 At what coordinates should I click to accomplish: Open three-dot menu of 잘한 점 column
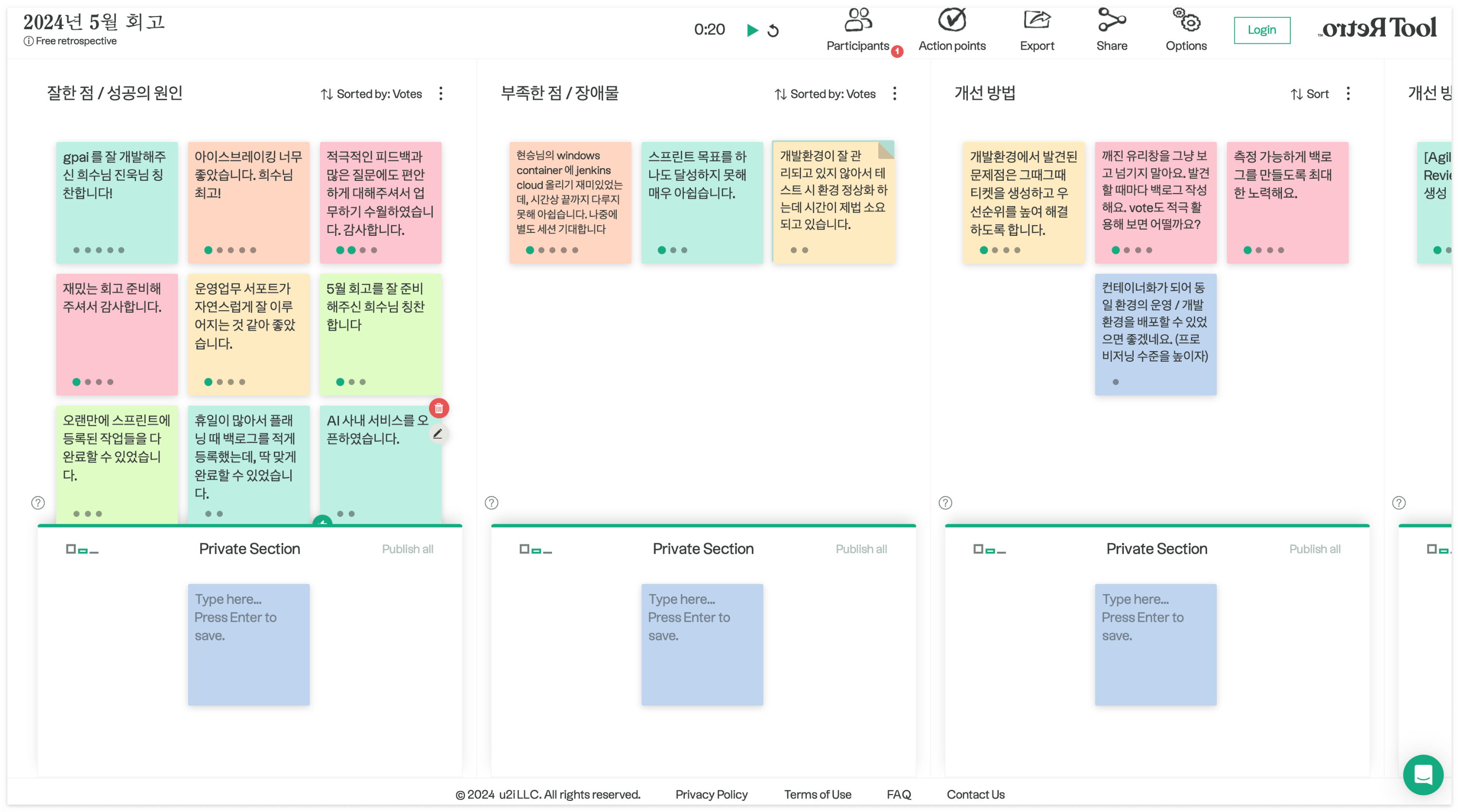click(441, 93)
